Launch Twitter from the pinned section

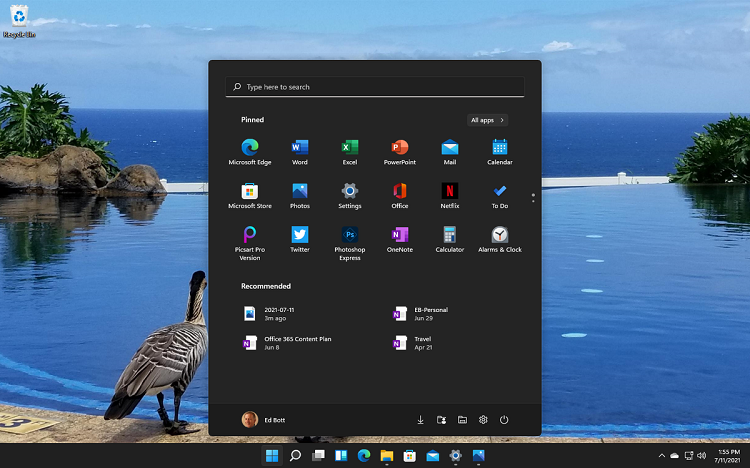coord(300,236)
